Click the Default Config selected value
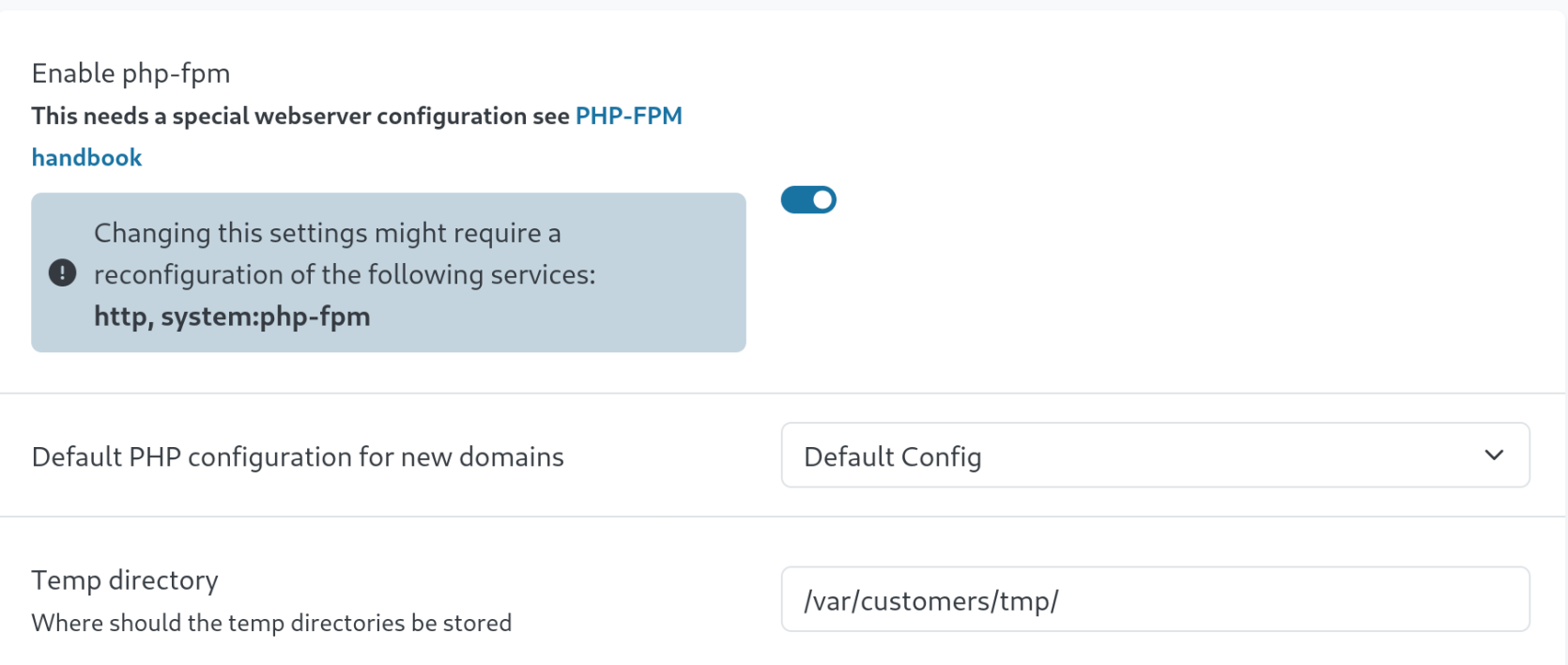The image size is (1568, 665). pos(893,457)
